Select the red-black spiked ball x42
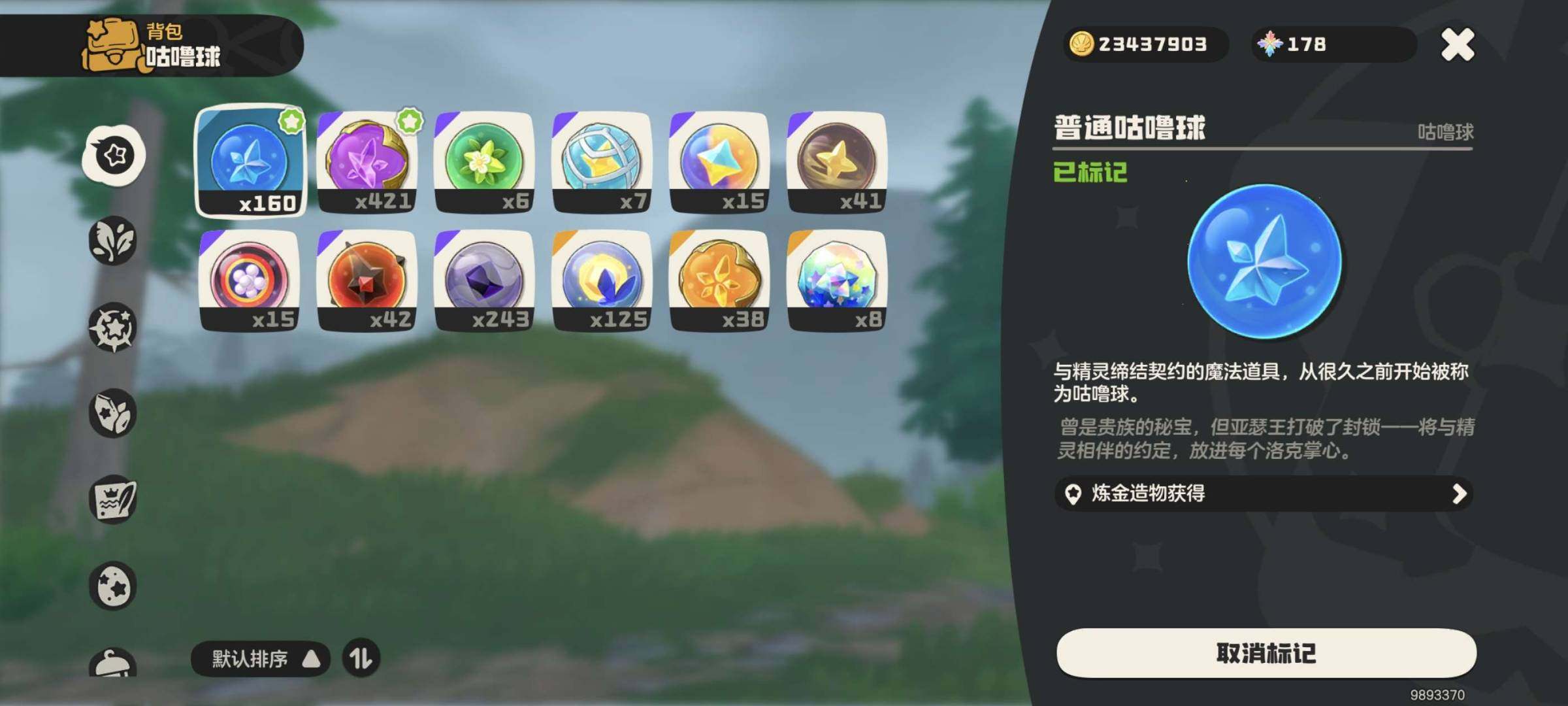Screen dimensions: 1568x706 tap(367, 280)
